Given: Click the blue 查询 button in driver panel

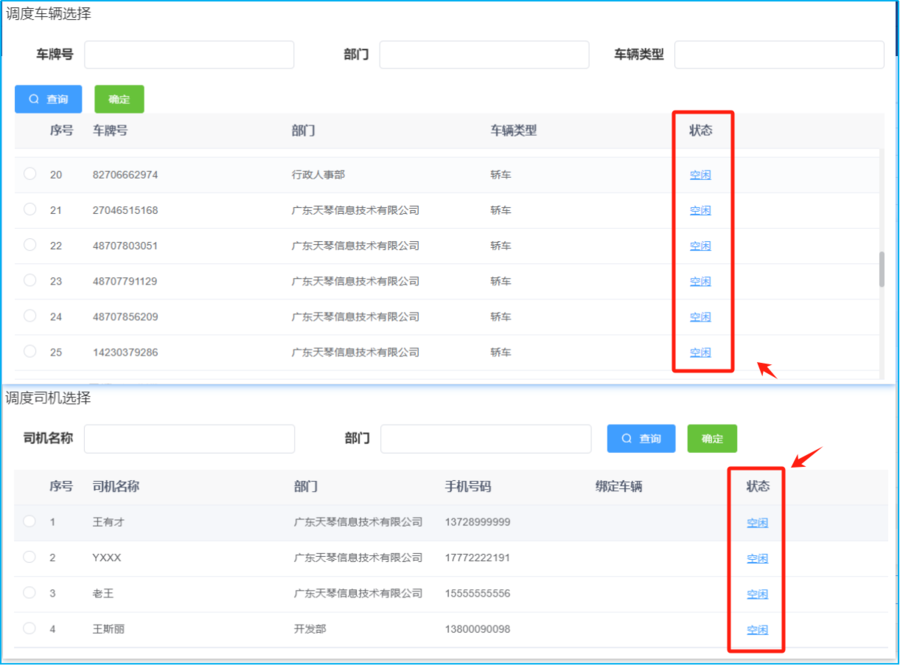Looking at the screenshot, I should pyautogui.click(x=641, y=439).
